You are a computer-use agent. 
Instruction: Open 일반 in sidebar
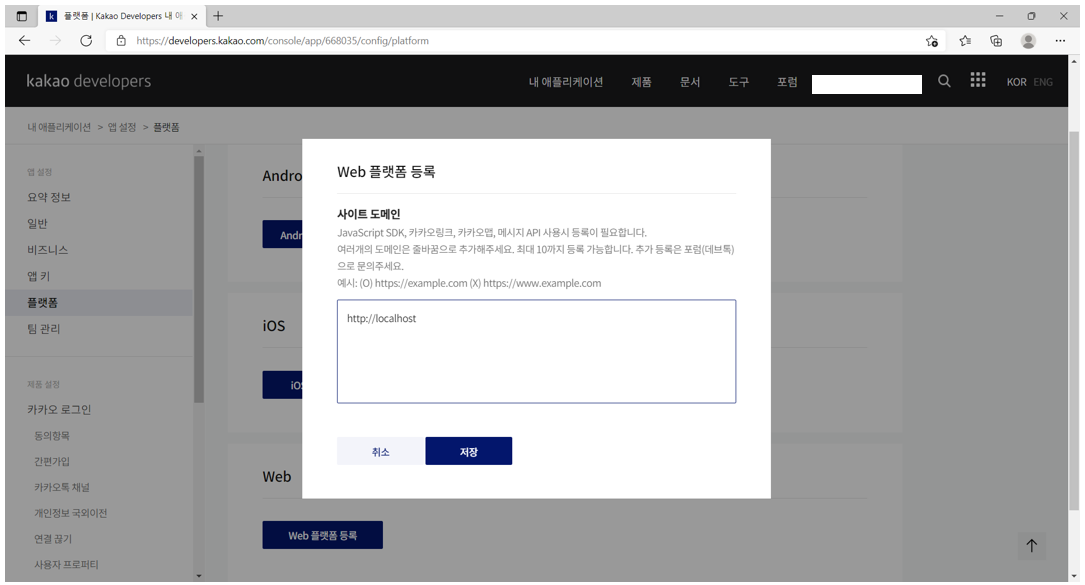point(37,224)
